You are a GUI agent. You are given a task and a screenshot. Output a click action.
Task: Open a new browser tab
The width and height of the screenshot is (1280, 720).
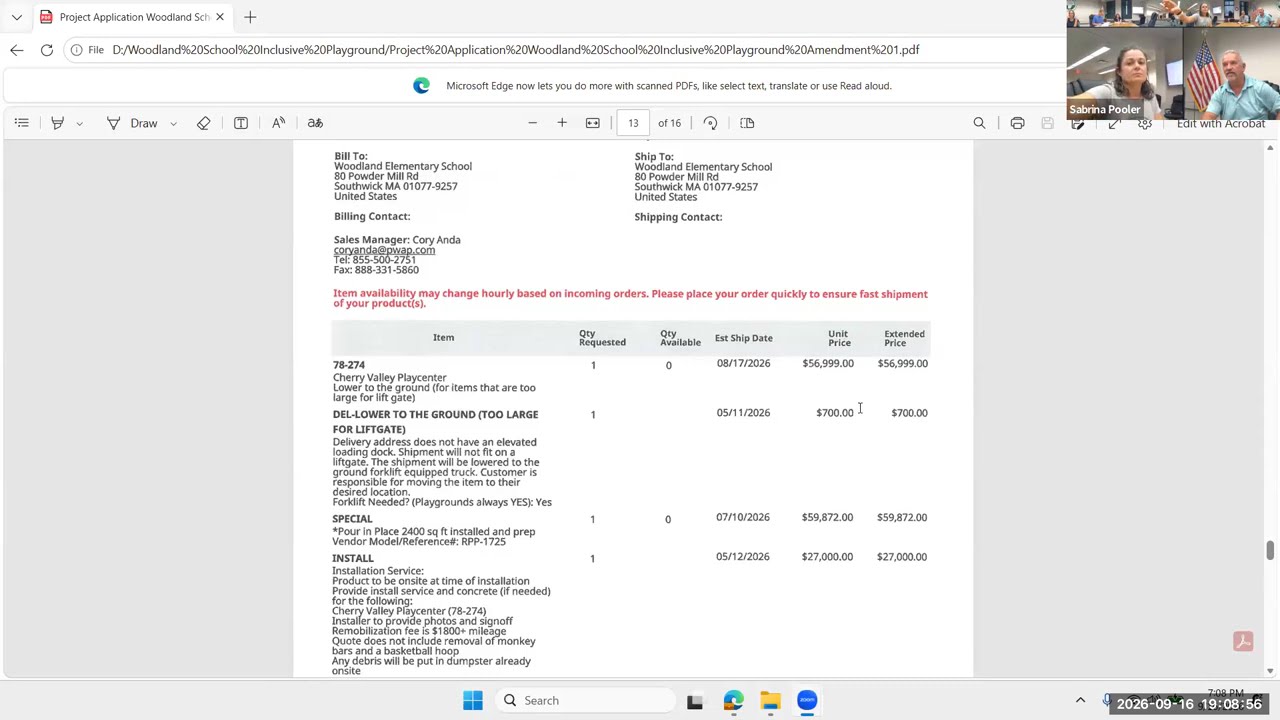(x=250, y=17)
